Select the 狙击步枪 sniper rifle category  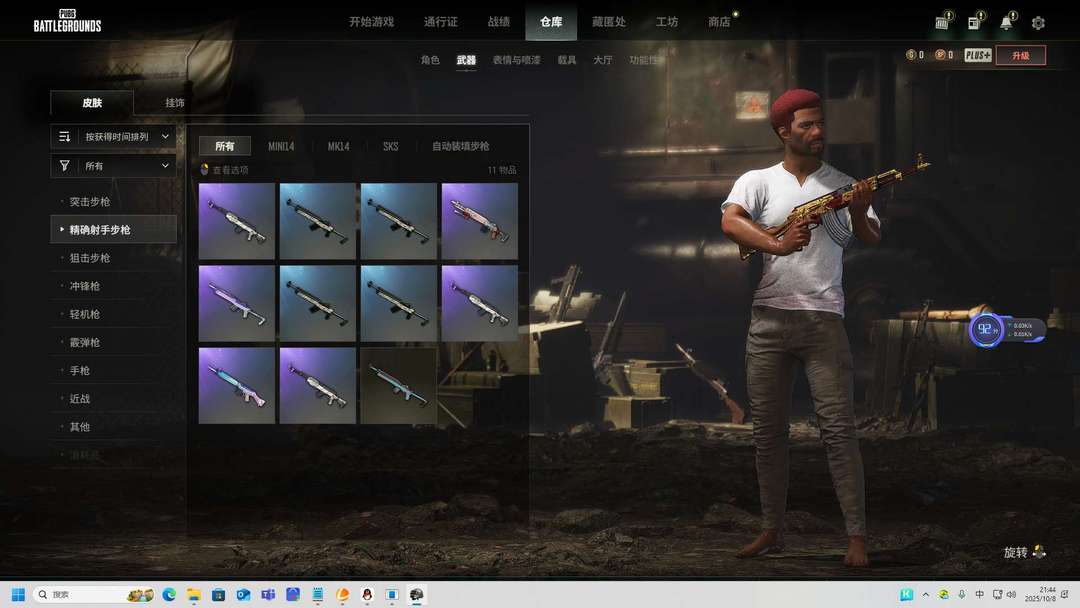pyautogui.click(x=90, y=258)
